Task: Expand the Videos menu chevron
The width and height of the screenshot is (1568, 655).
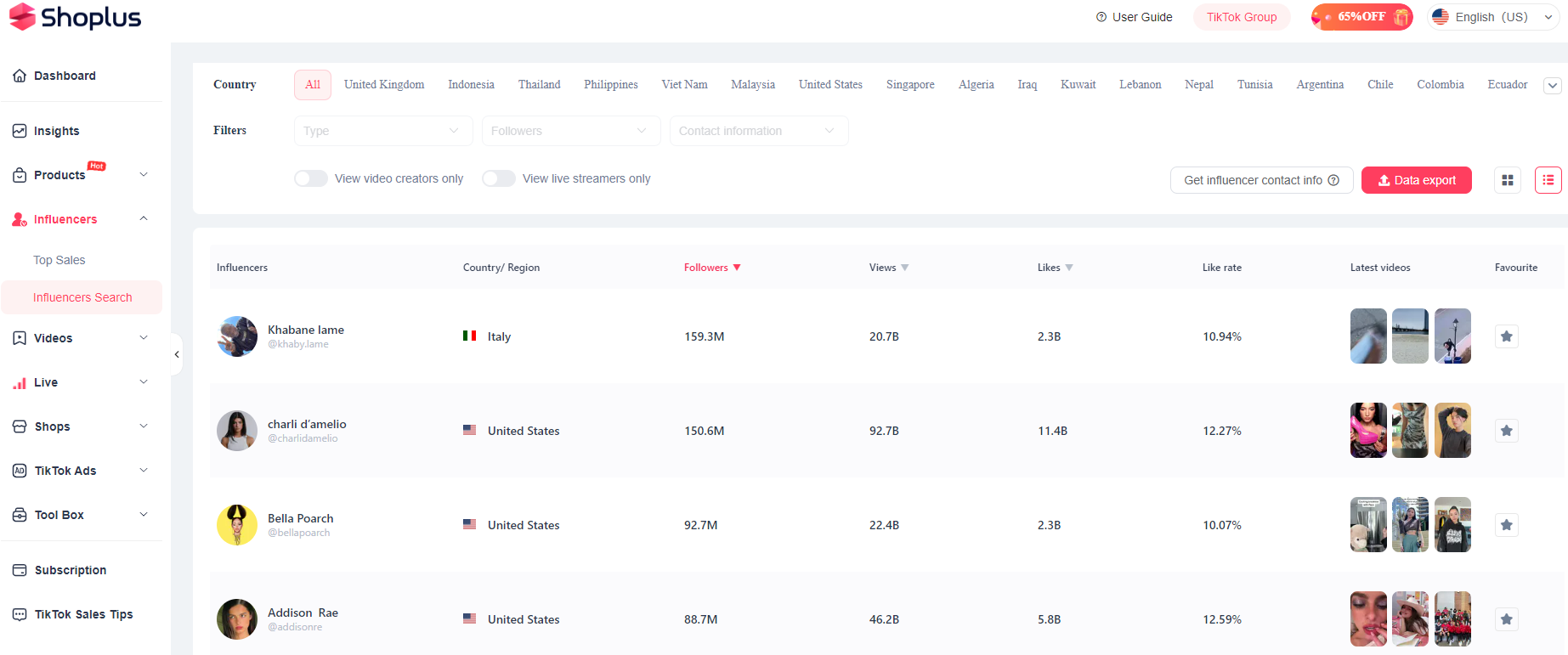Action: (x=144, y=337)
